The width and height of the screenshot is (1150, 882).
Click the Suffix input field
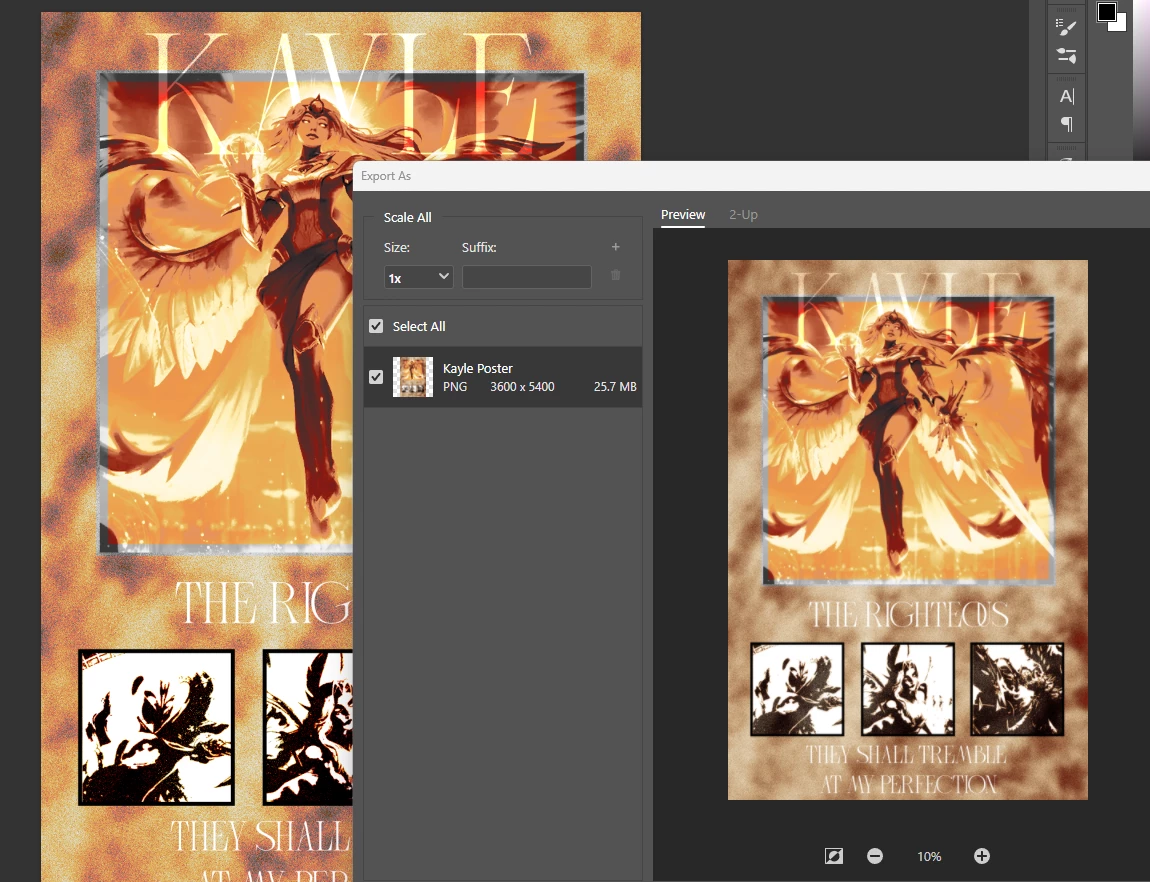click(x=527, y=277)
